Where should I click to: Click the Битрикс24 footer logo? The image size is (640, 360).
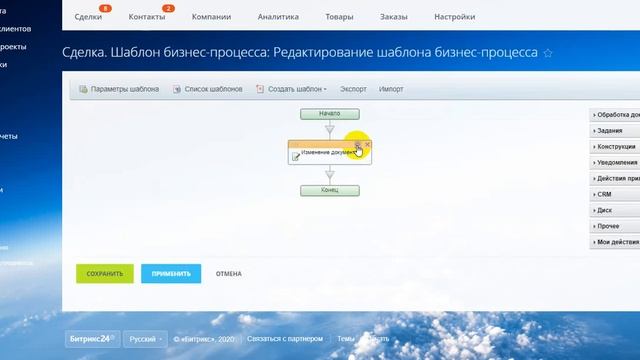(x=92, y=339)
